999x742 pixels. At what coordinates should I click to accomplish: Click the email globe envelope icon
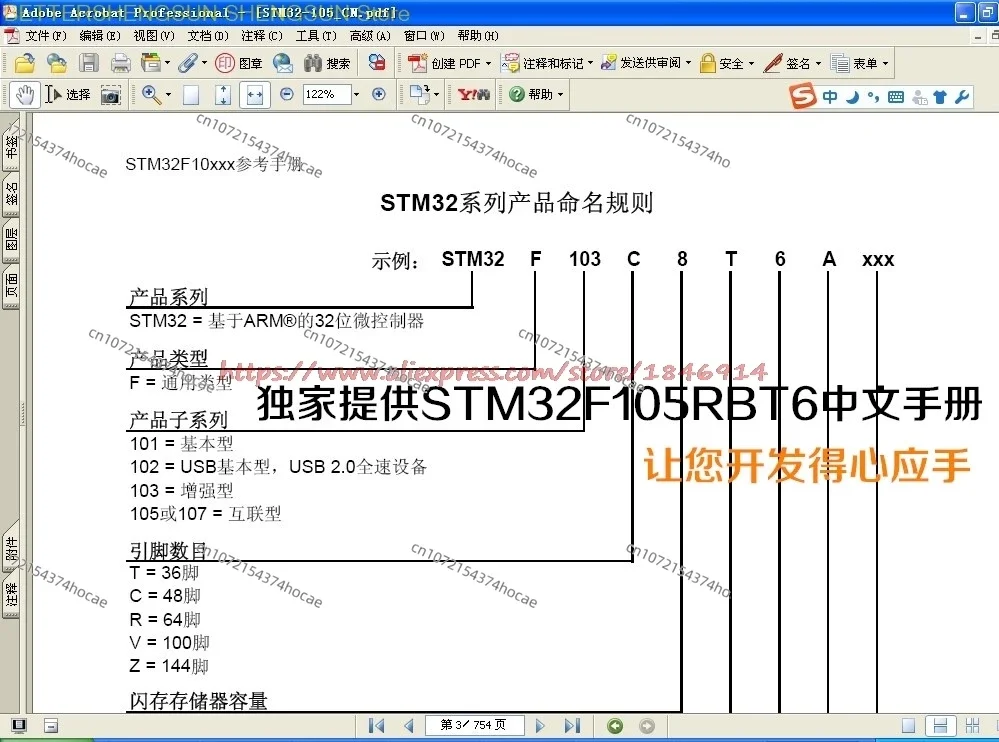click(283, 63)
